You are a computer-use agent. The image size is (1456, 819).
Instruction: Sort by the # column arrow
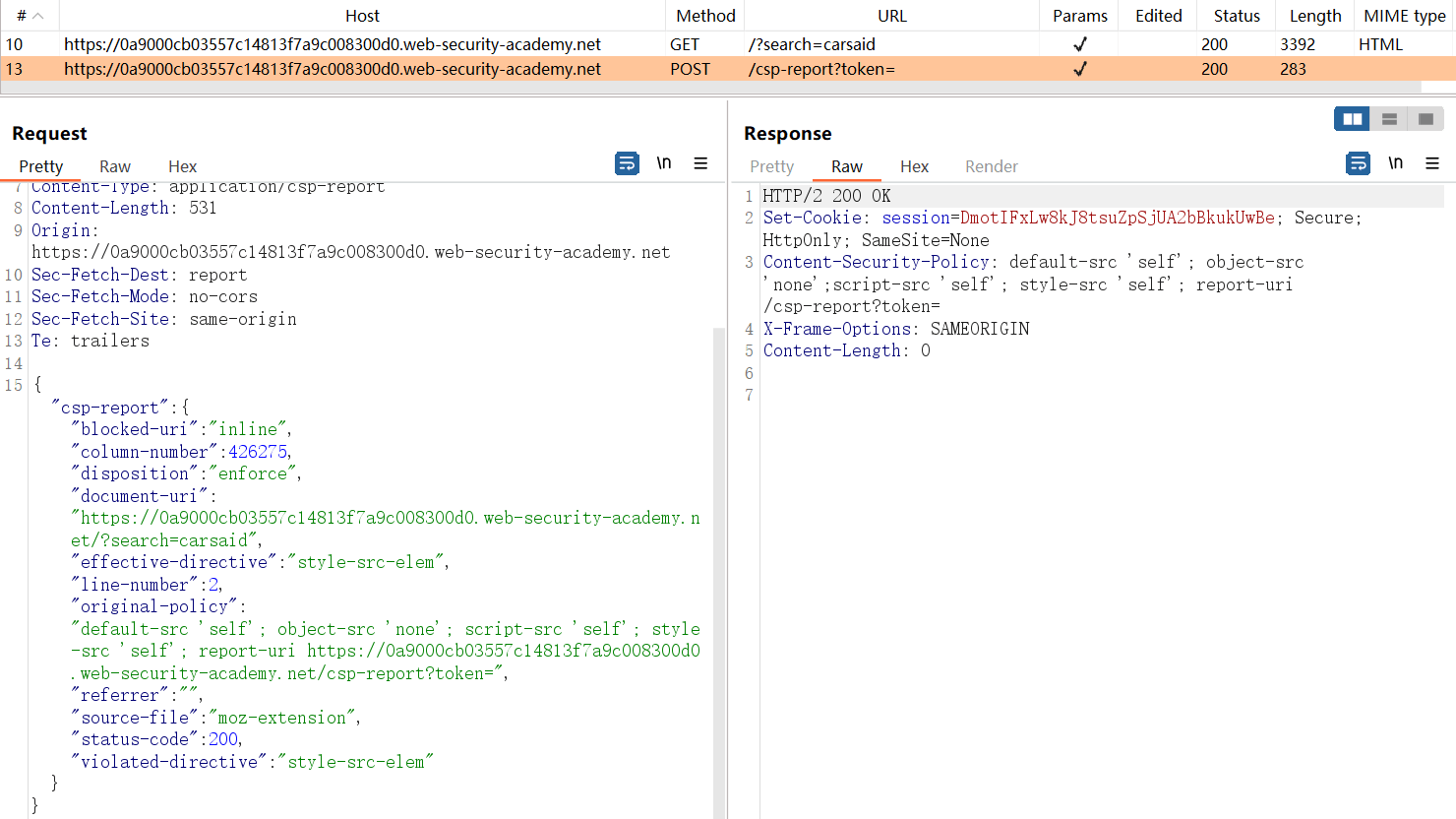point(37,16)
